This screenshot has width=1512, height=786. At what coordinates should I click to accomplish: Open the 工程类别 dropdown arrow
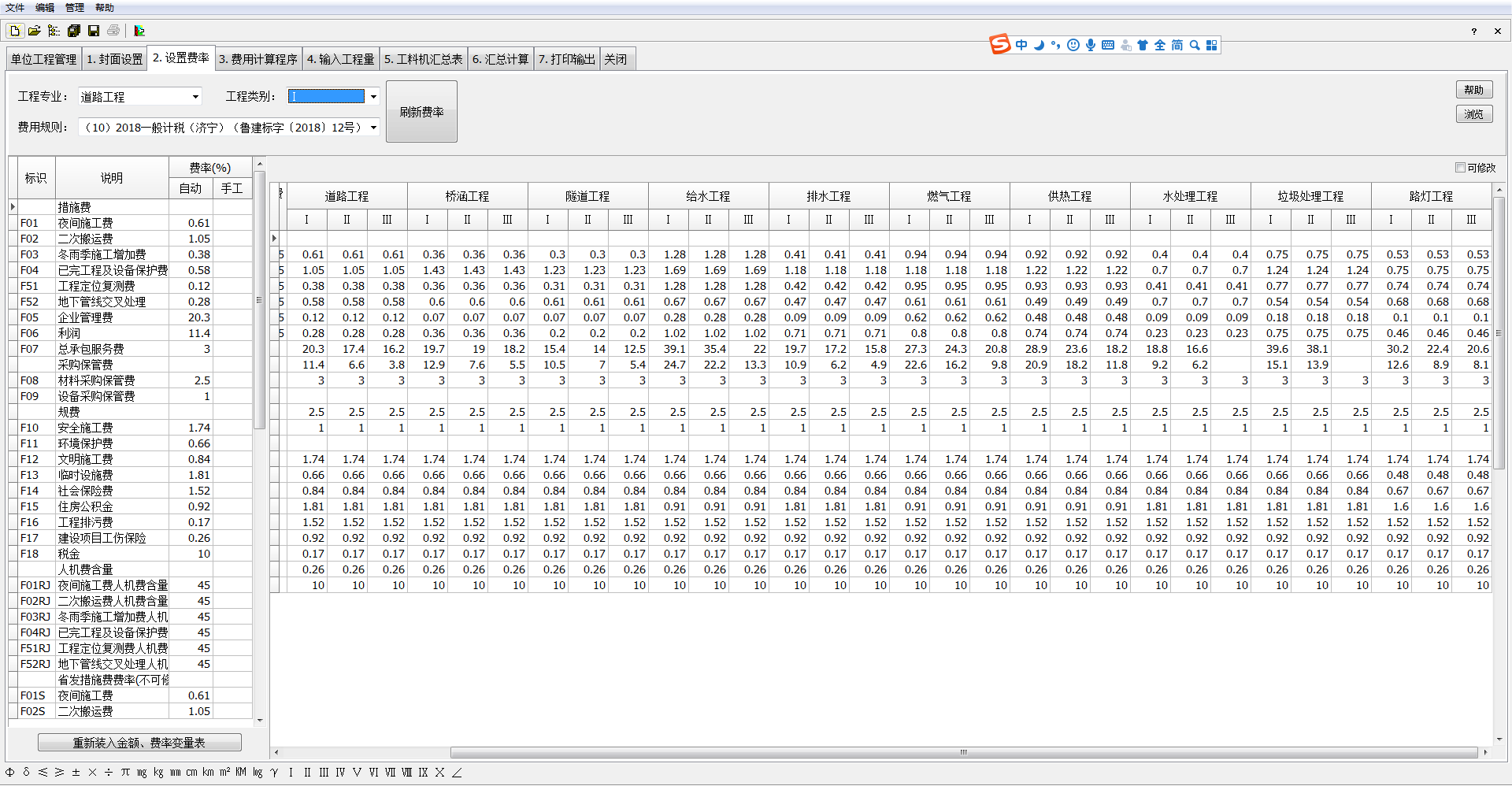373,97
